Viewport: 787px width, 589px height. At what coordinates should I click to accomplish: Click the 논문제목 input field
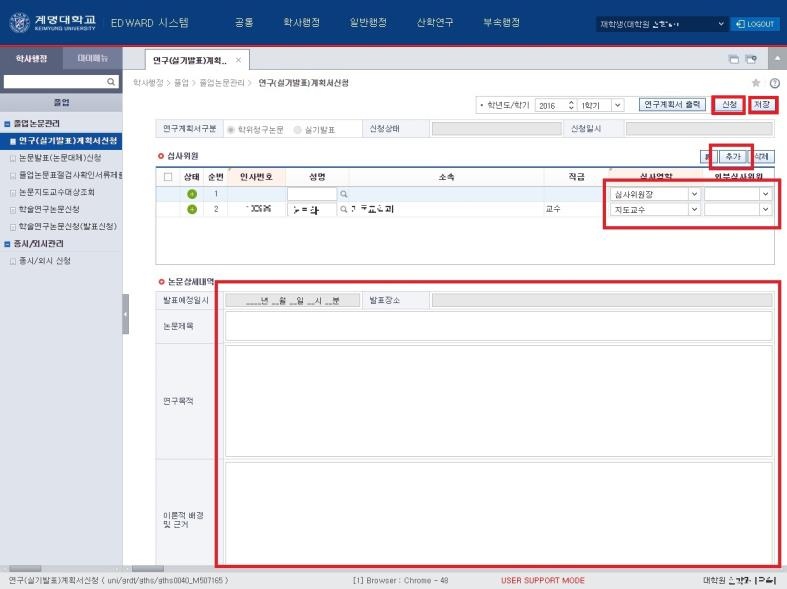pyautogui.click(x=498, y=326)
